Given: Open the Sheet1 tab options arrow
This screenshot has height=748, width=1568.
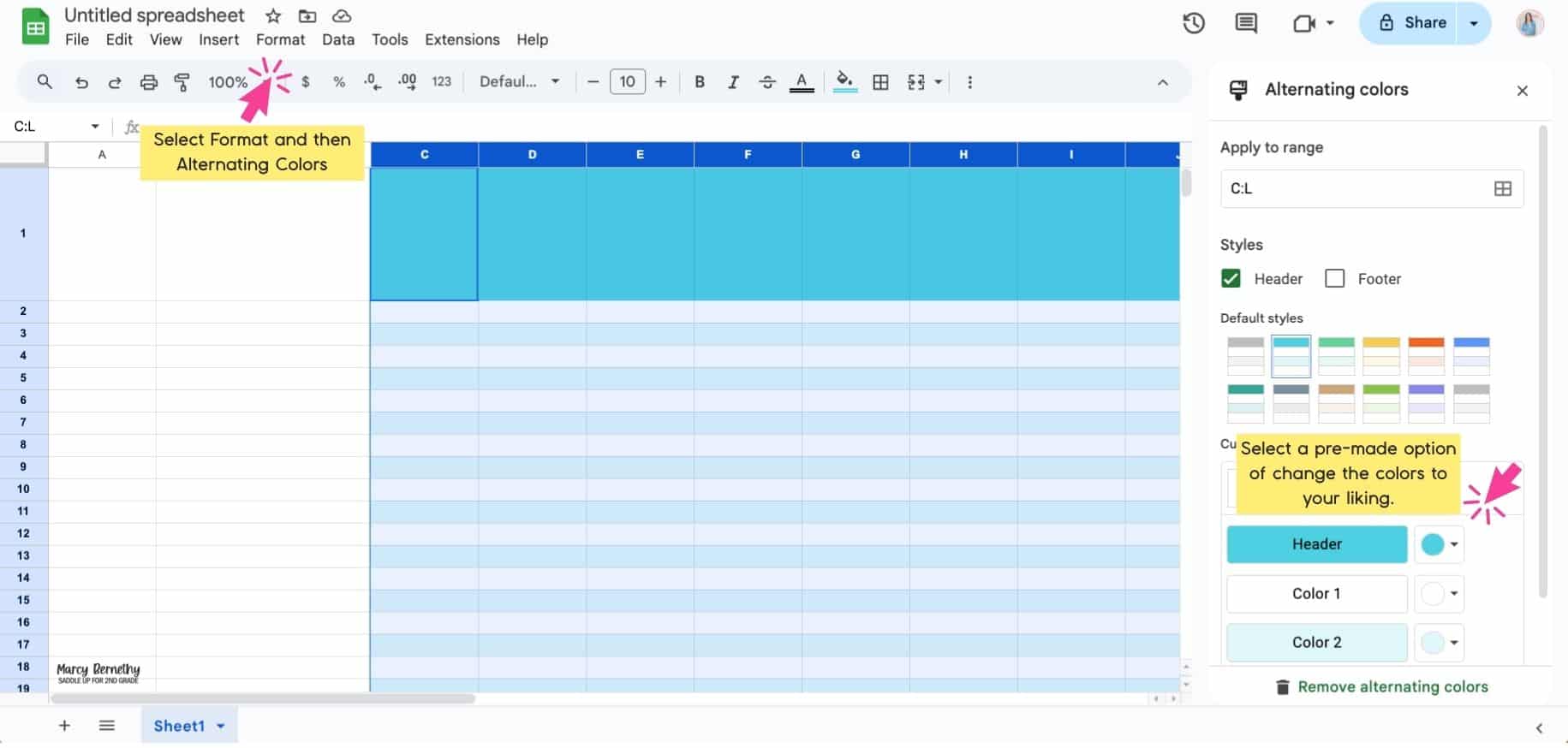Looking at the screenshot, I should 221,726.
